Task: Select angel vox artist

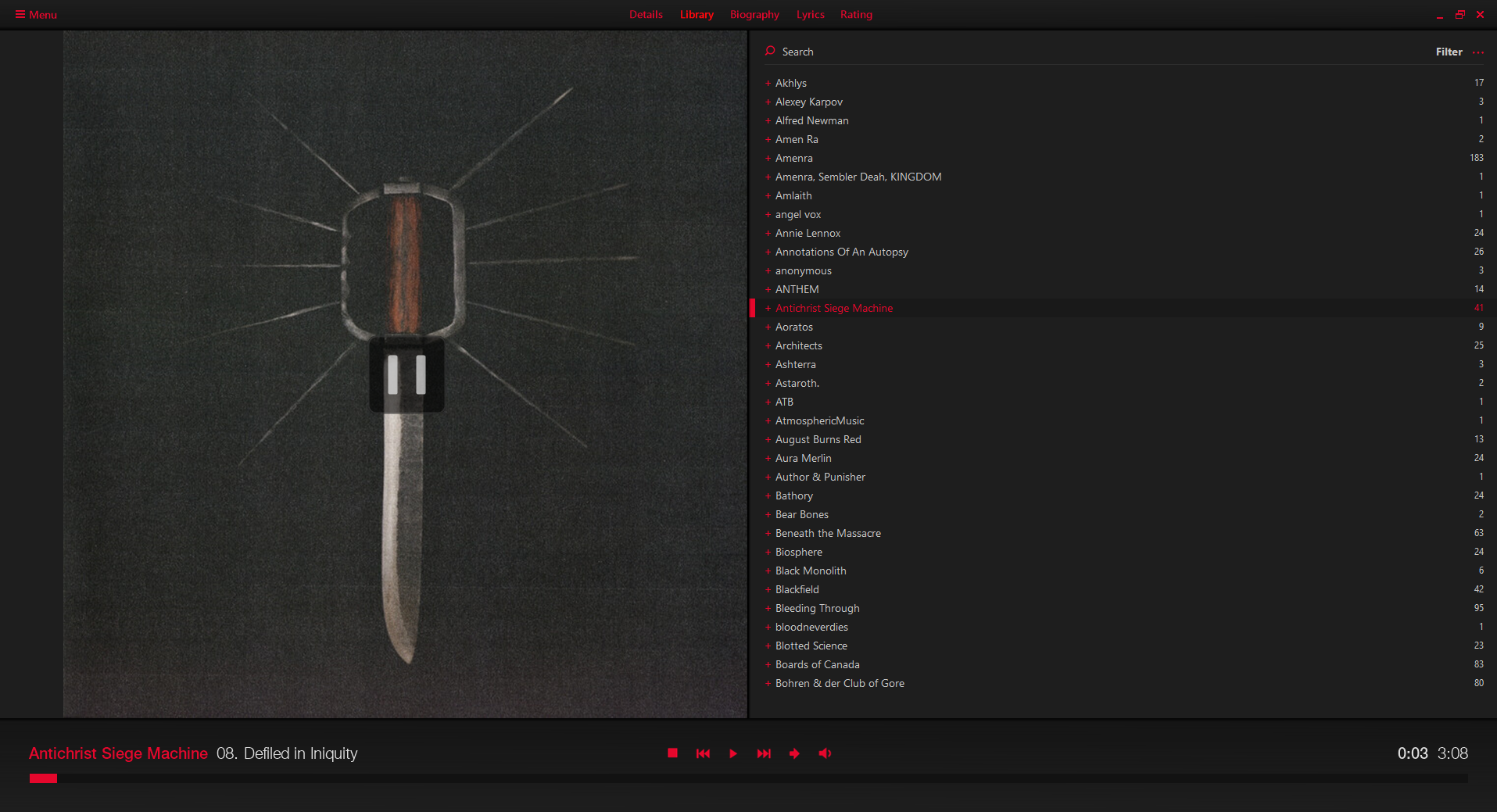Action: click(x=798, y=214)
